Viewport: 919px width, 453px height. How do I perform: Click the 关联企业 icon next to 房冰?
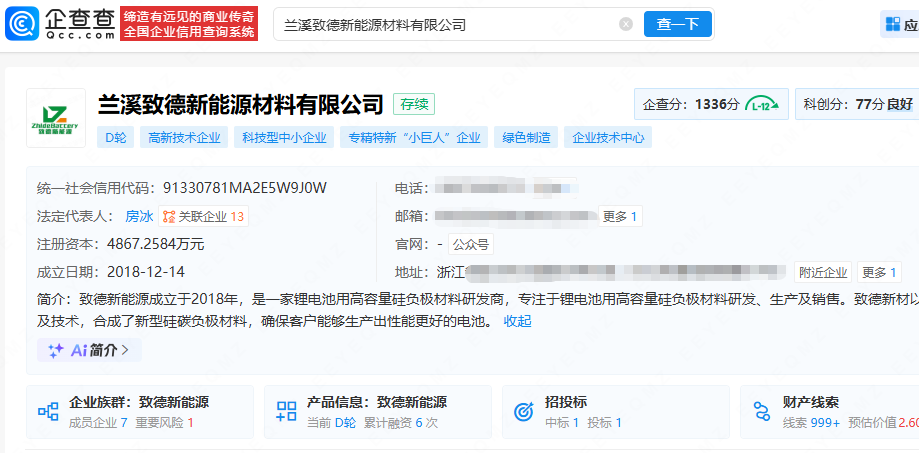coord(168,216)
